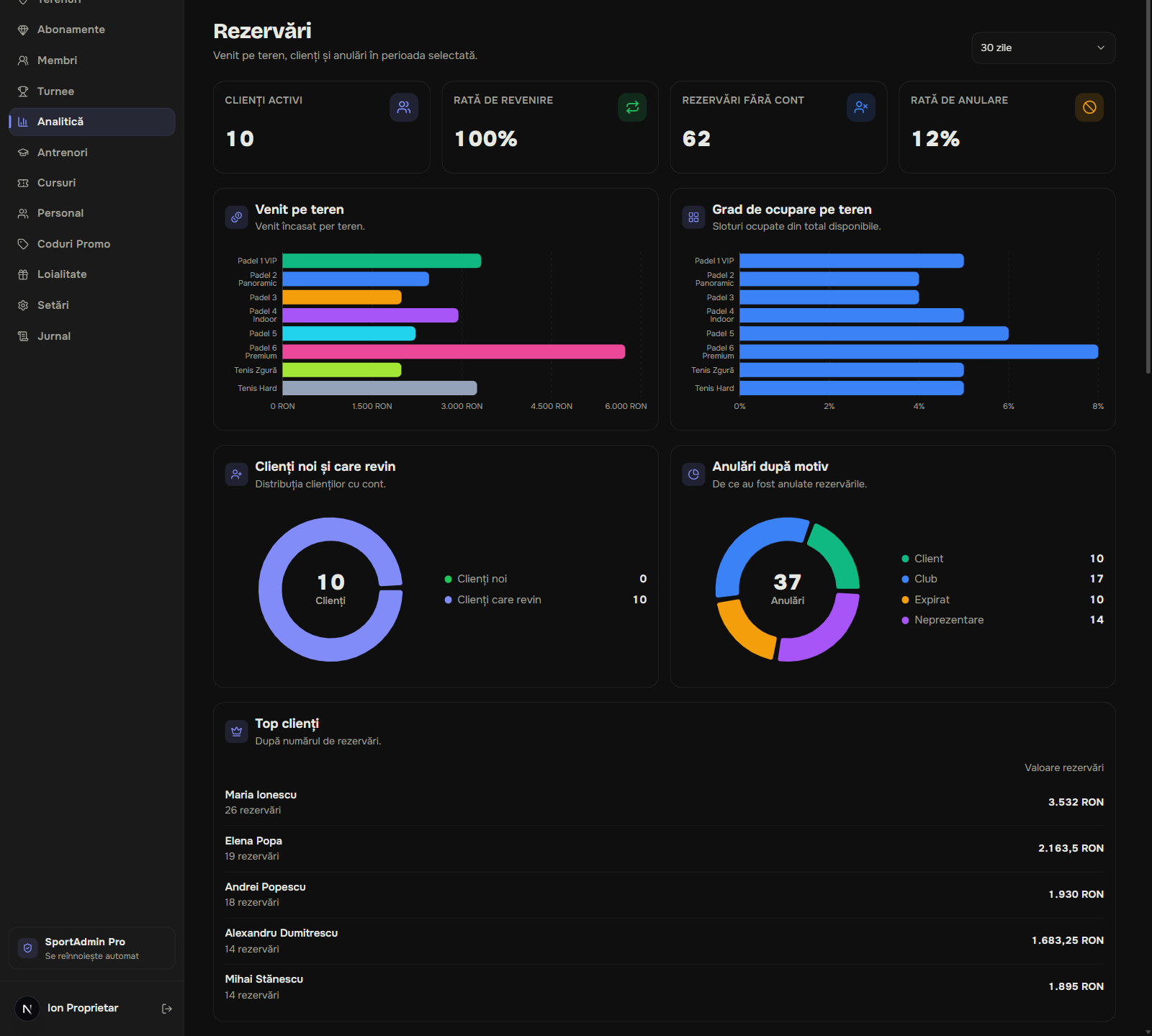Click the Clienți activi users icon
This screenshot has height=1036, width=1152.
click(x=404, y=107)
